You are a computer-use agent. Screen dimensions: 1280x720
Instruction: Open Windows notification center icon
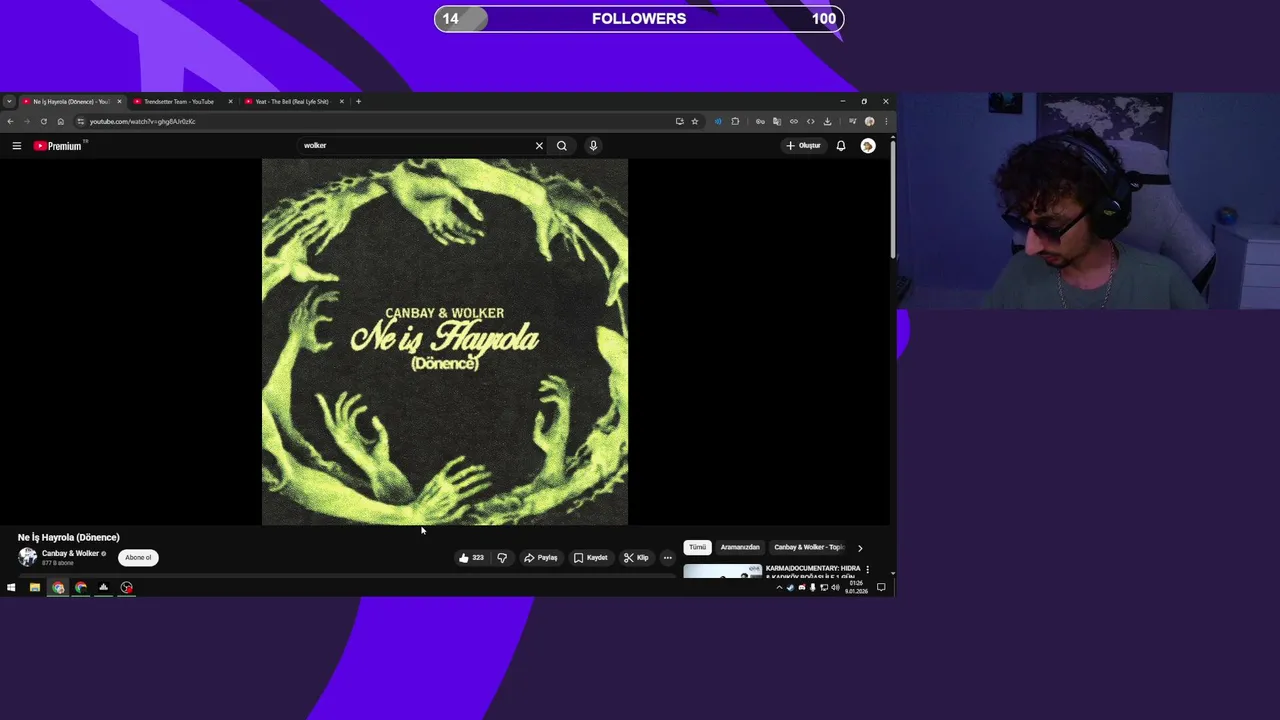pos(881,588)
